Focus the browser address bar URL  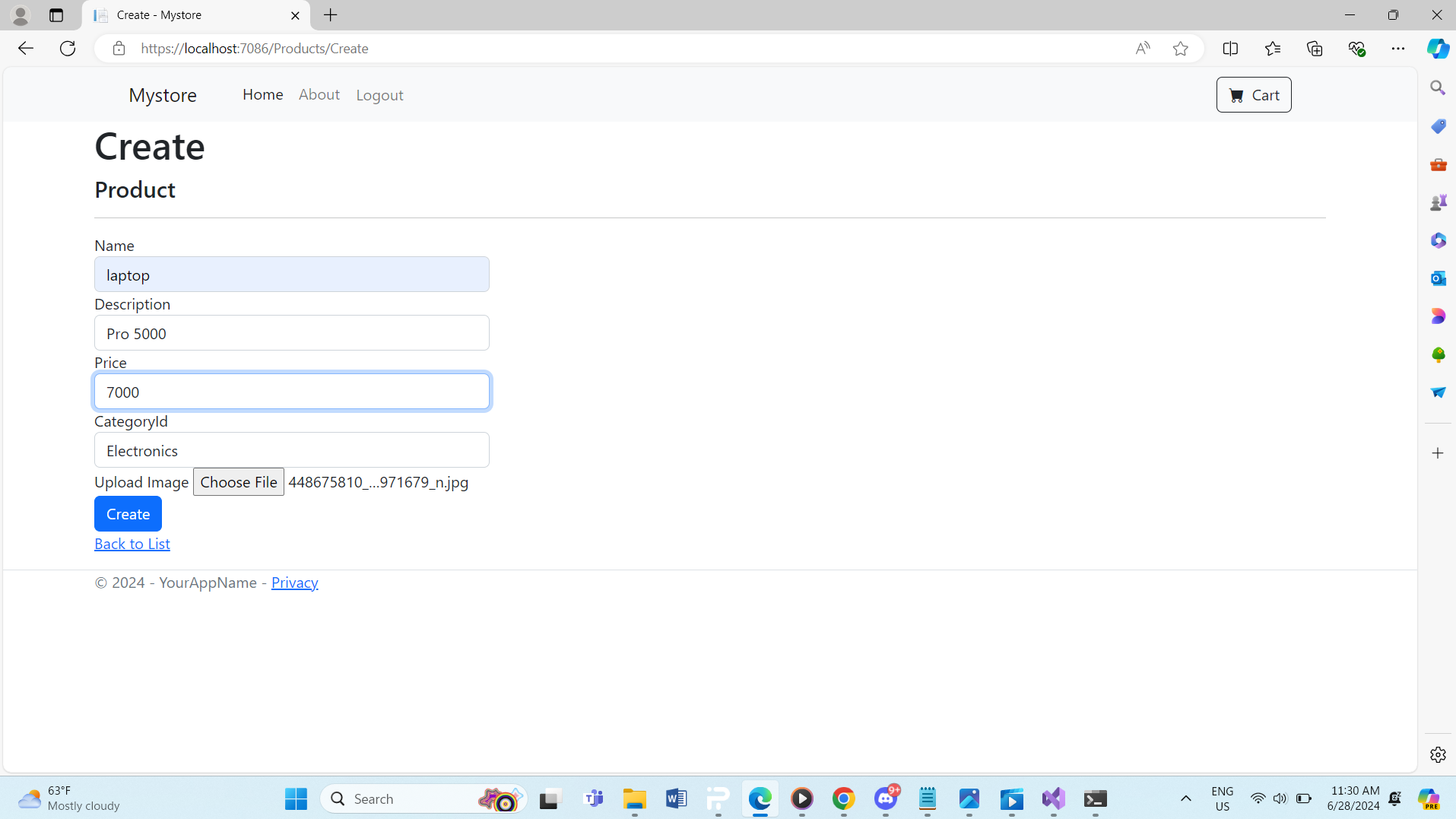[255, 49]
